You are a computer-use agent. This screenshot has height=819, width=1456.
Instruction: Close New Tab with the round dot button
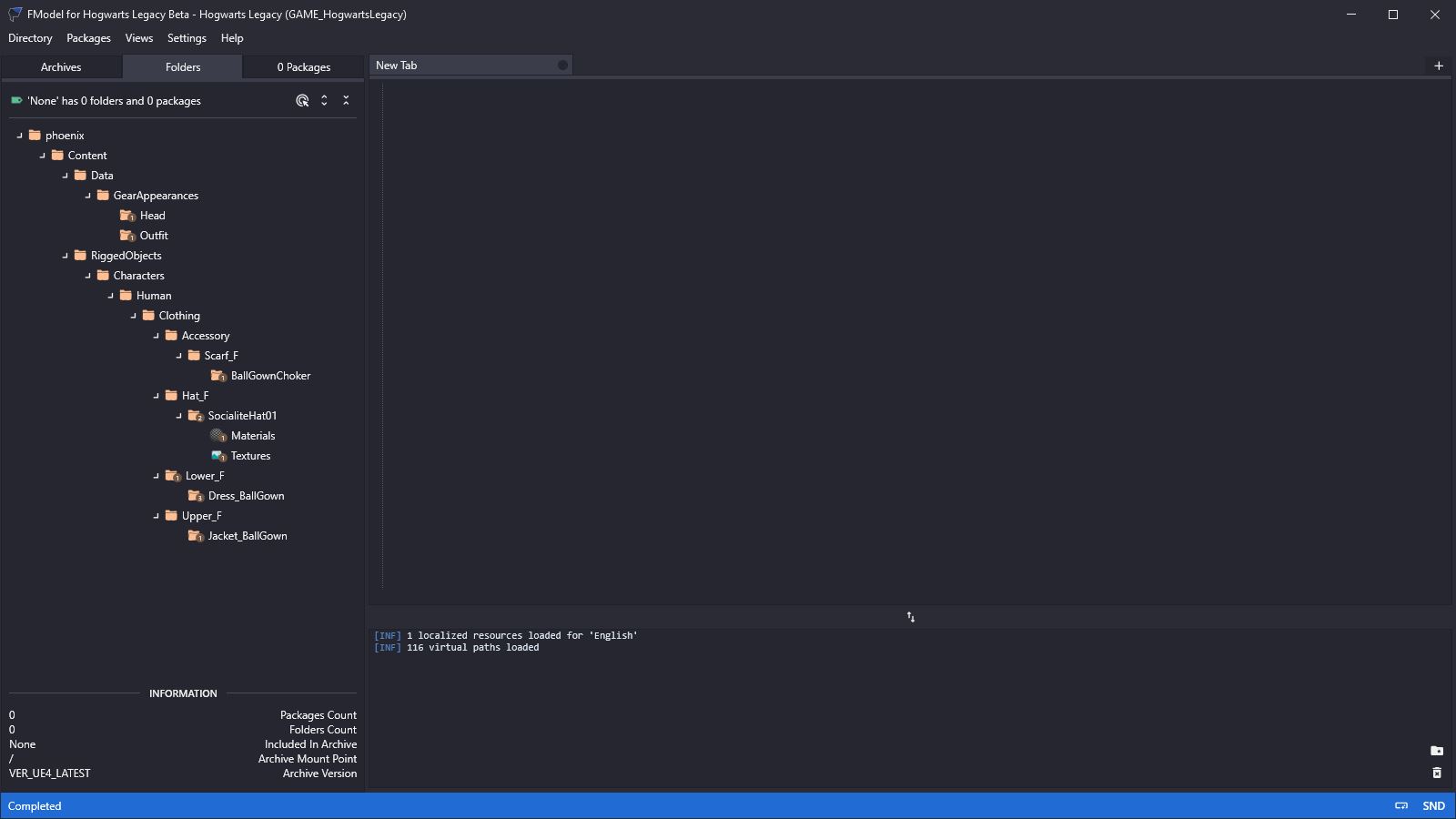562,66
